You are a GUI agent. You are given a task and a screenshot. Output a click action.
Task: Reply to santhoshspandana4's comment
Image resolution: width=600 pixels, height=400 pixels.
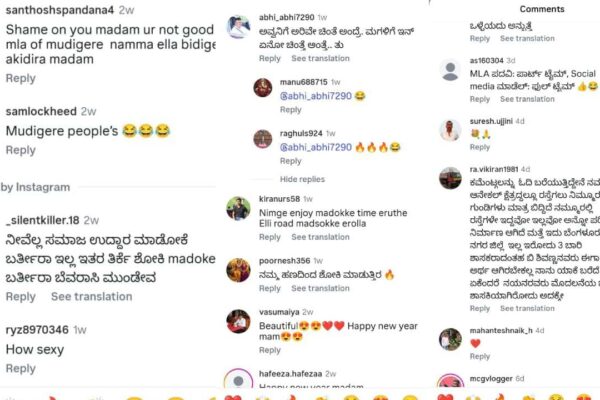click(x=21, y=78)
